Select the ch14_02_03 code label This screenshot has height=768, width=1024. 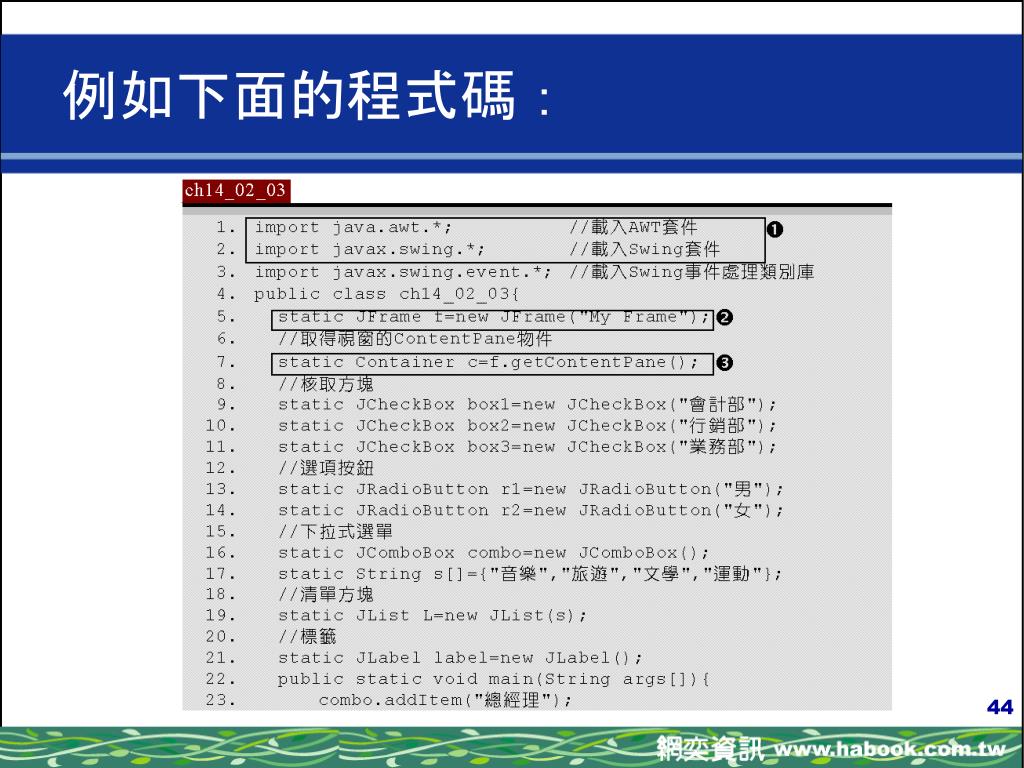(x=236, y=191)
